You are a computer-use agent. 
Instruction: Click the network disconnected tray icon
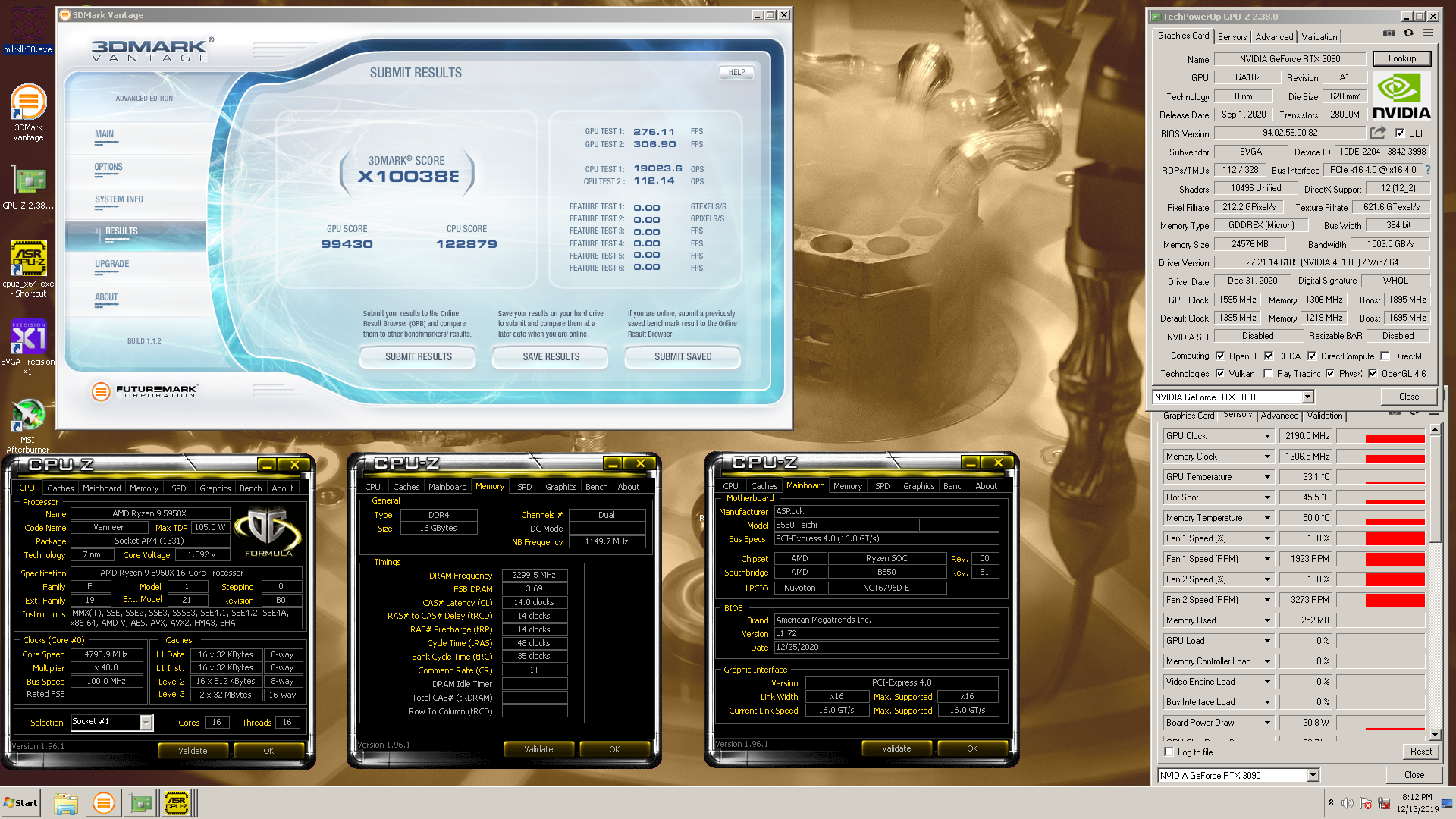(x=1384, y=803)
